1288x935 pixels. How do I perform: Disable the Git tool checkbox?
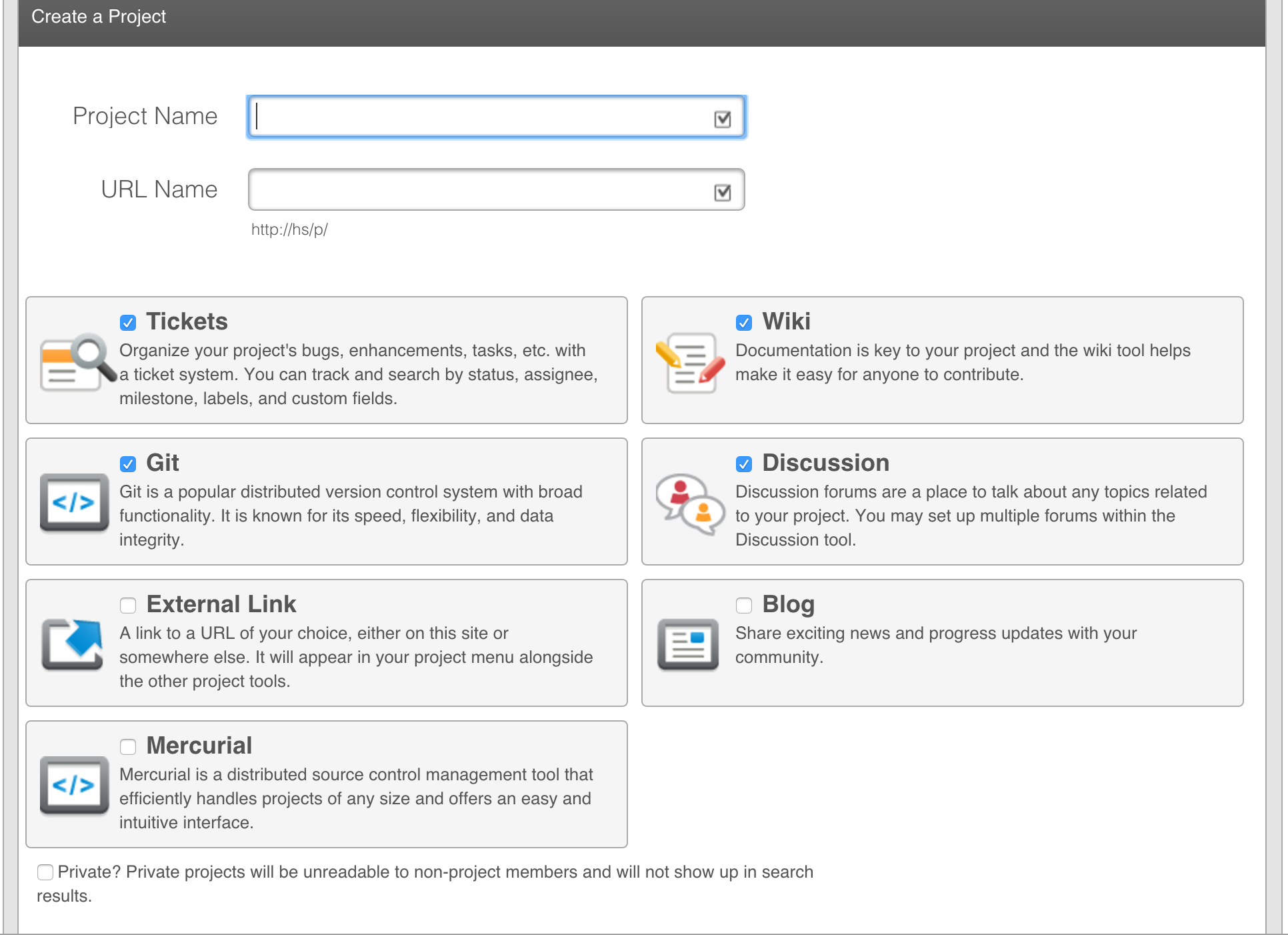coord(128,464)
